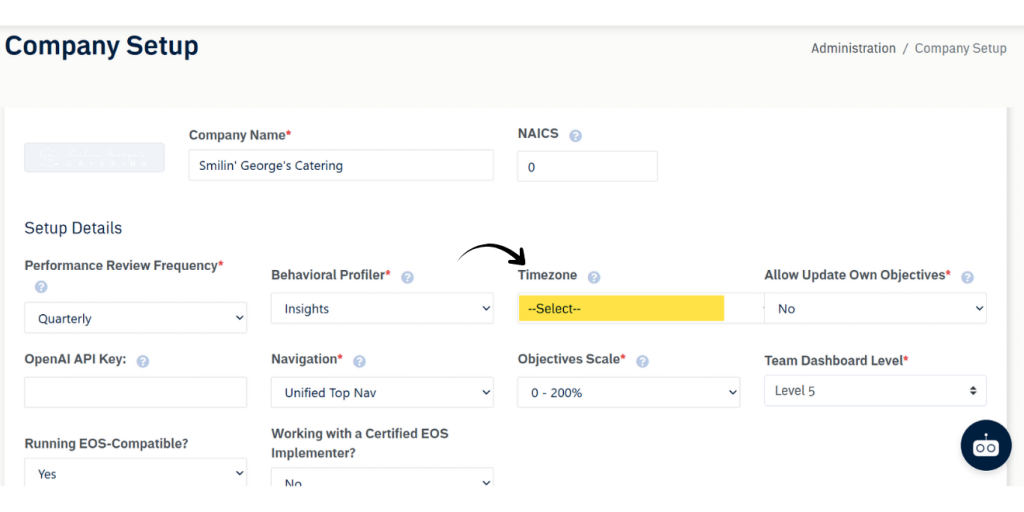The image size is (1024, 512).
Task: Expand the Performance Review Frequency Quarterly dropdown
Action: [135, 318]
